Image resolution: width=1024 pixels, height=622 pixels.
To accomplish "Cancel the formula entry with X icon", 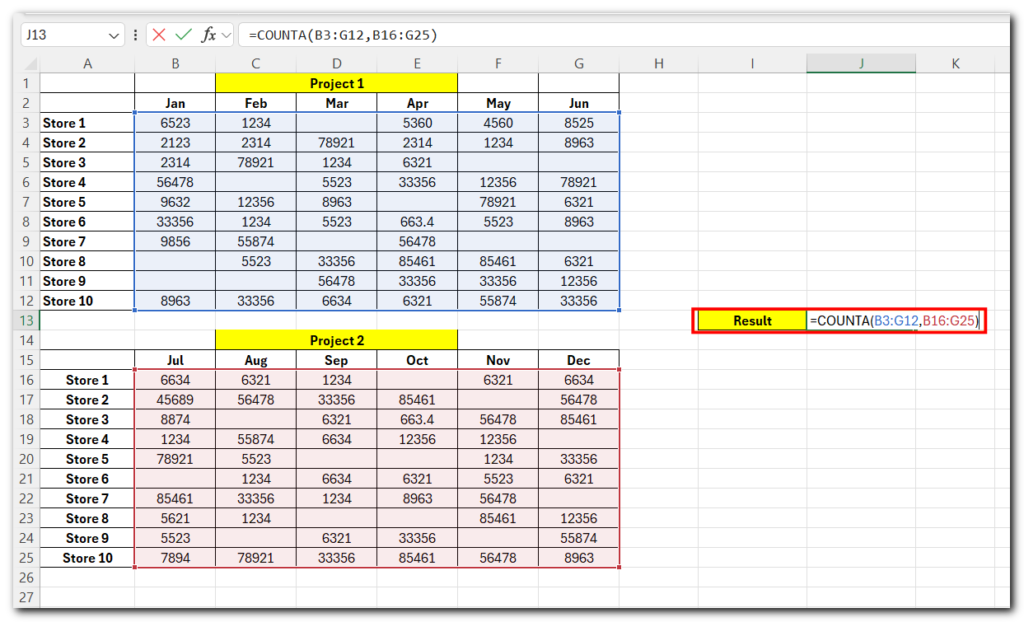I will [x=159, y=35].
